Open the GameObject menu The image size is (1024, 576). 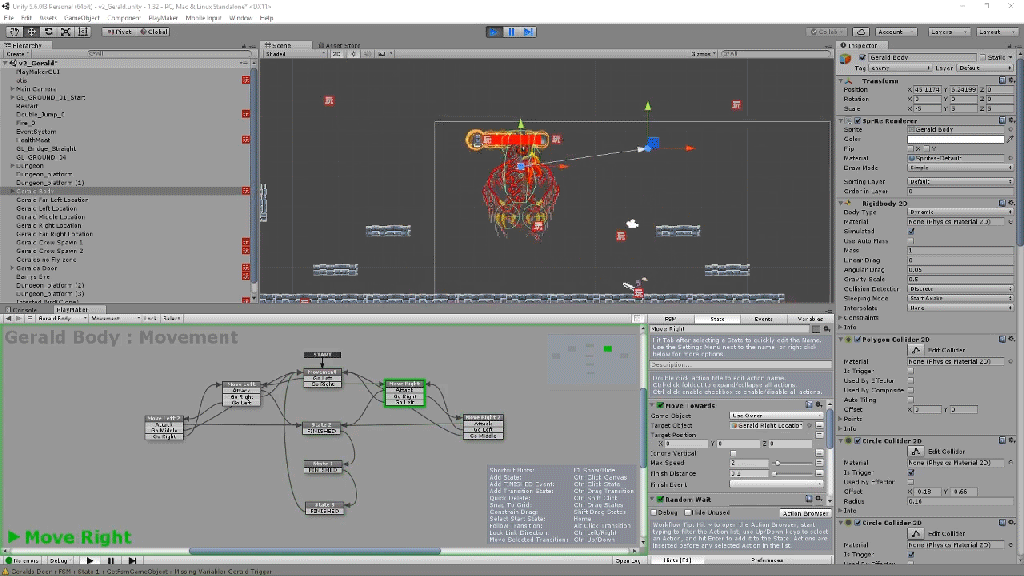point(82,18)
